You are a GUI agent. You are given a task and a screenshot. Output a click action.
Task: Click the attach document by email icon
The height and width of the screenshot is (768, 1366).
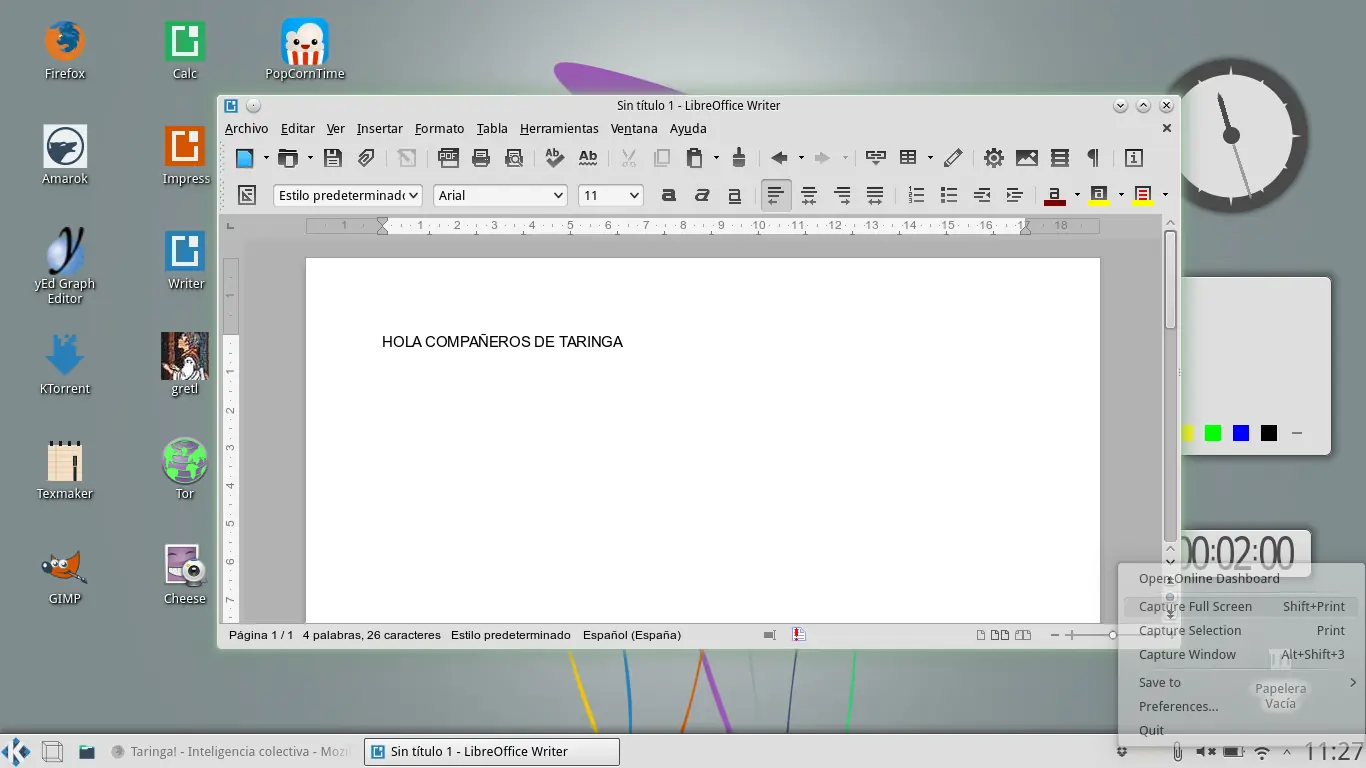point(366,158)
